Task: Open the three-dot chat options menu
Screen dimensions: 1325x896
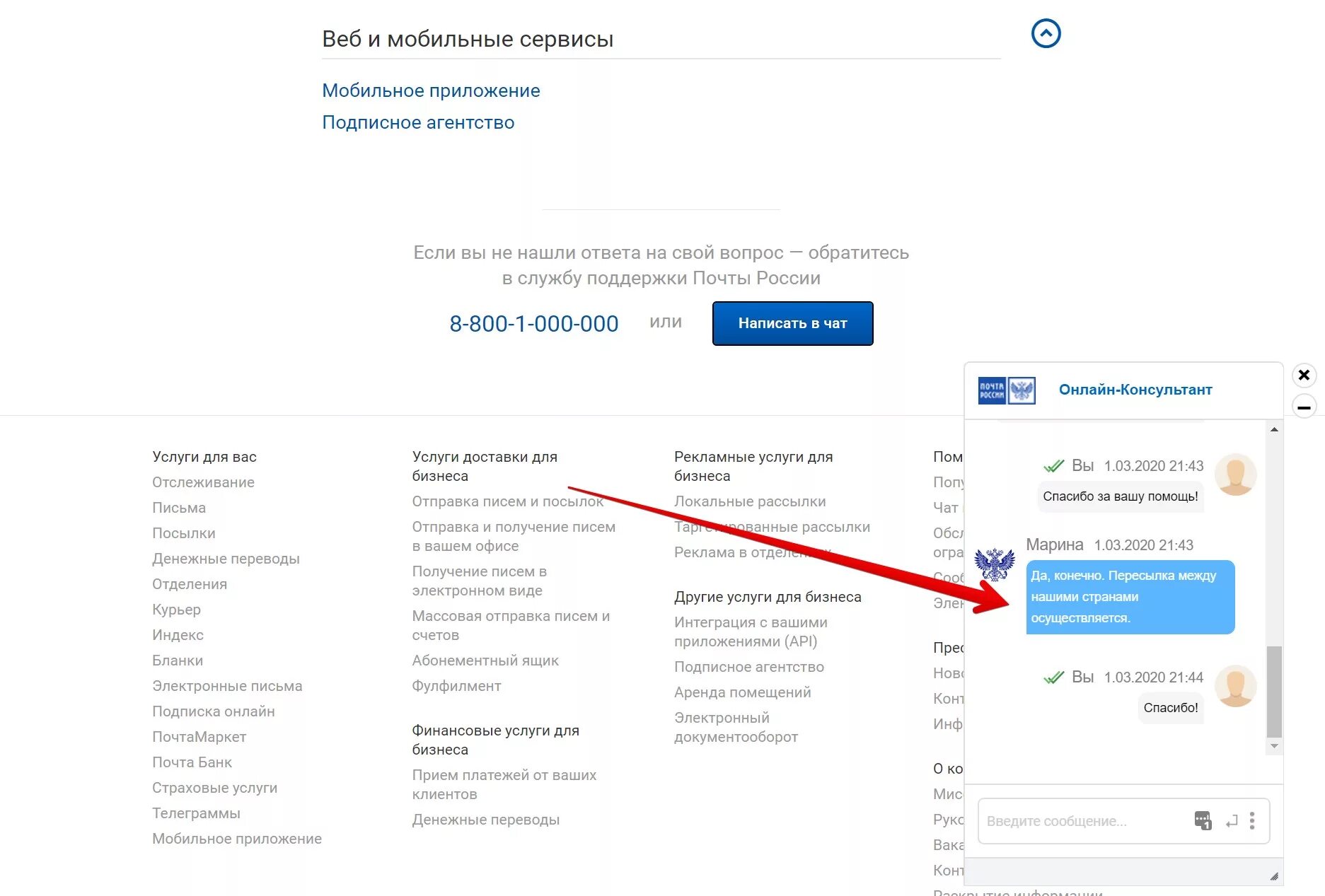Action: tap(1252, 820)
